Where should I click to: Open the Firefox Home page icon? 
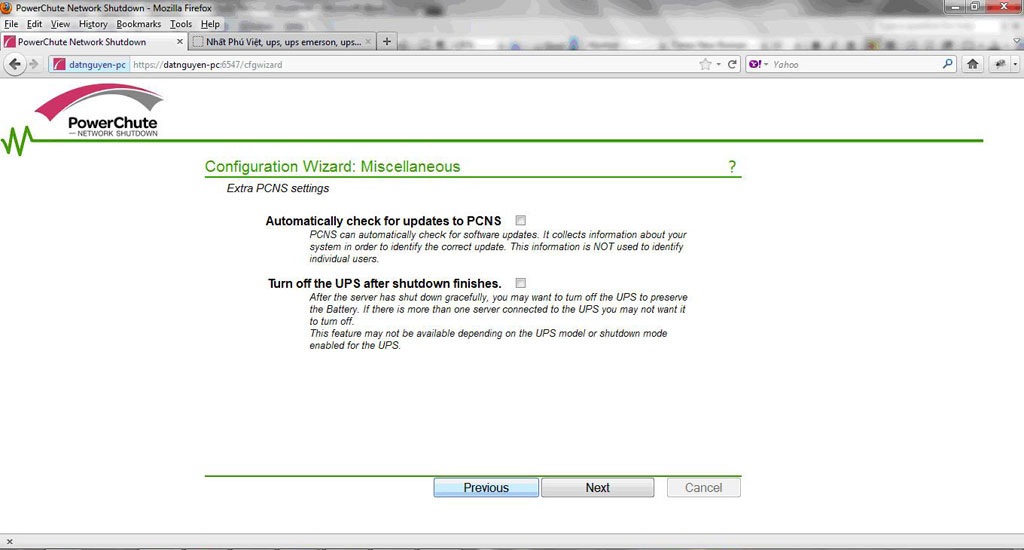coord(972,64)
